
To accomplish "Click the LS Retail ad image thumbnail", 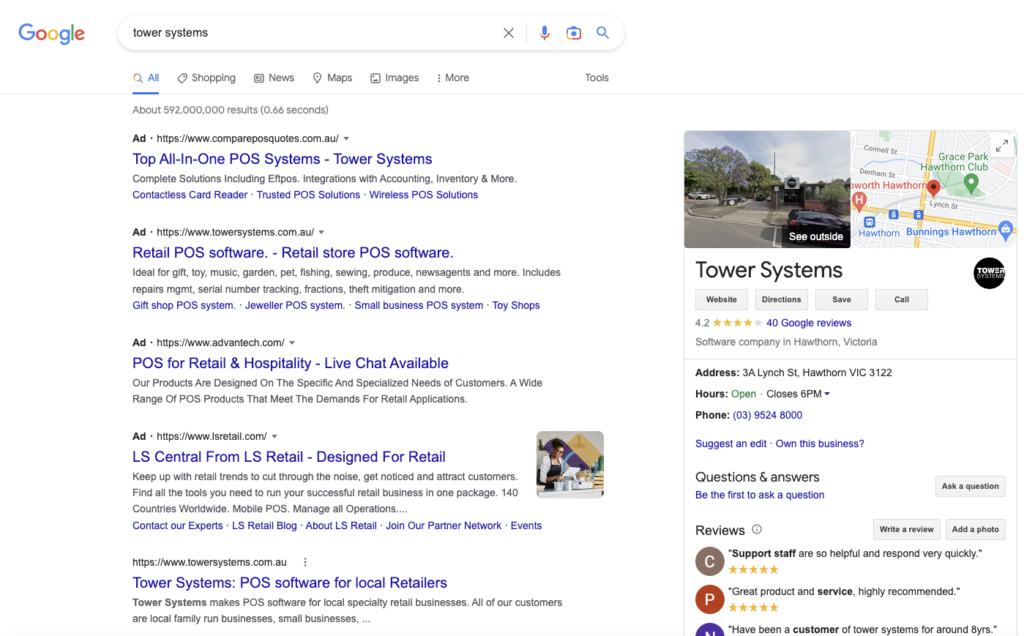I will pos(570,464).
